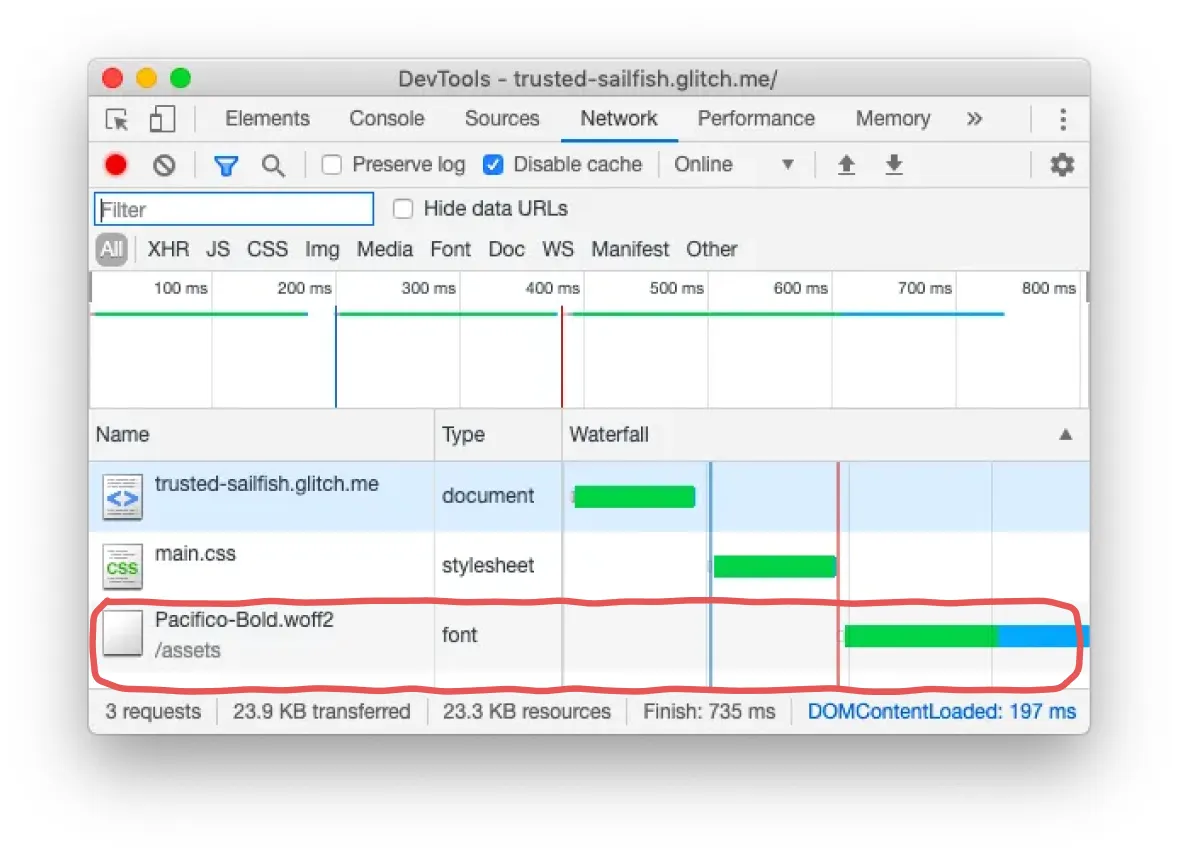This screenshot has width=1178, height=854.
Task: Uncheck the Disable cache checkbox
Action: [493, 165]
